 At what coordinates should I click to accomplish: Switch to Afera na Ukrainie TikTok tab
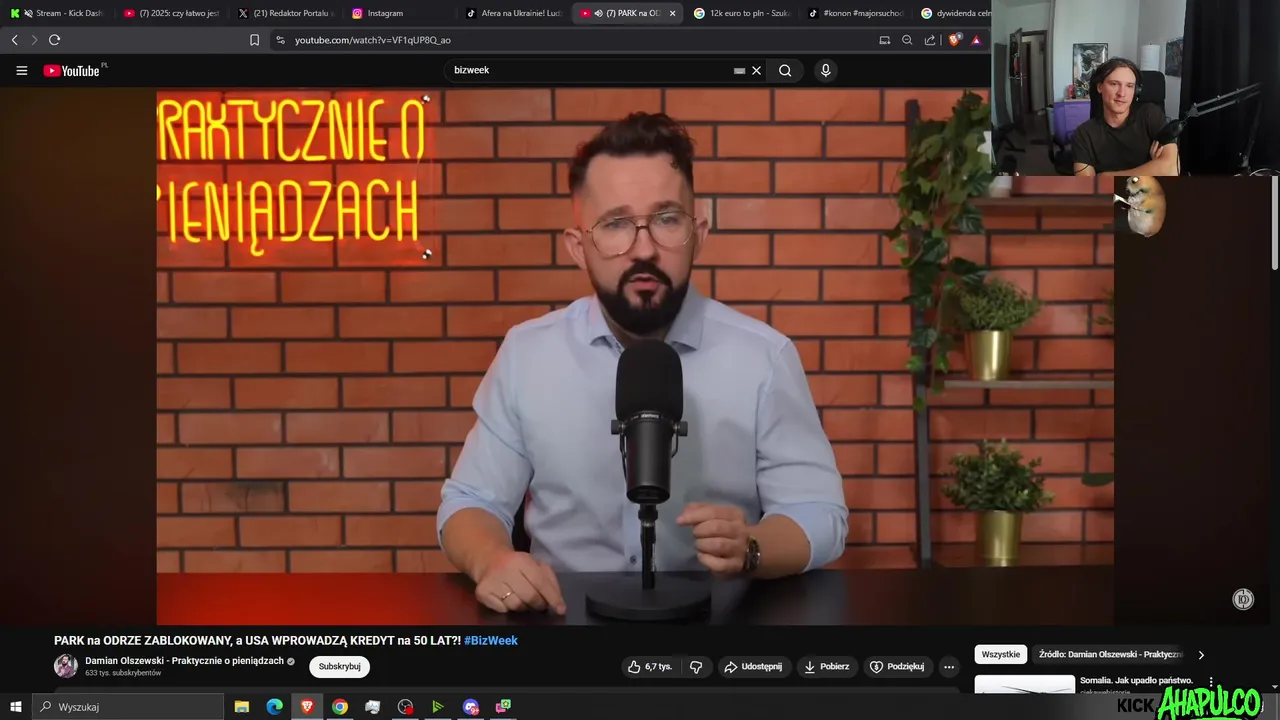514,13
